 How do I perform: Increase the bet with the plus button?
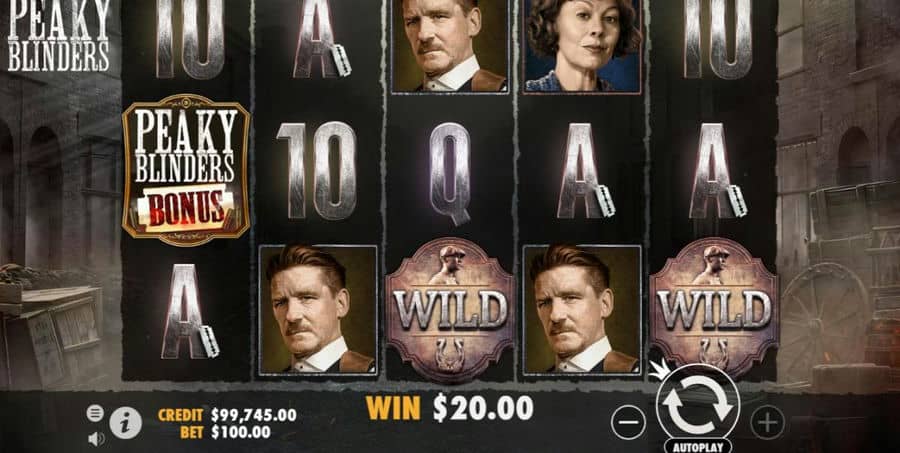click(767, 423)
